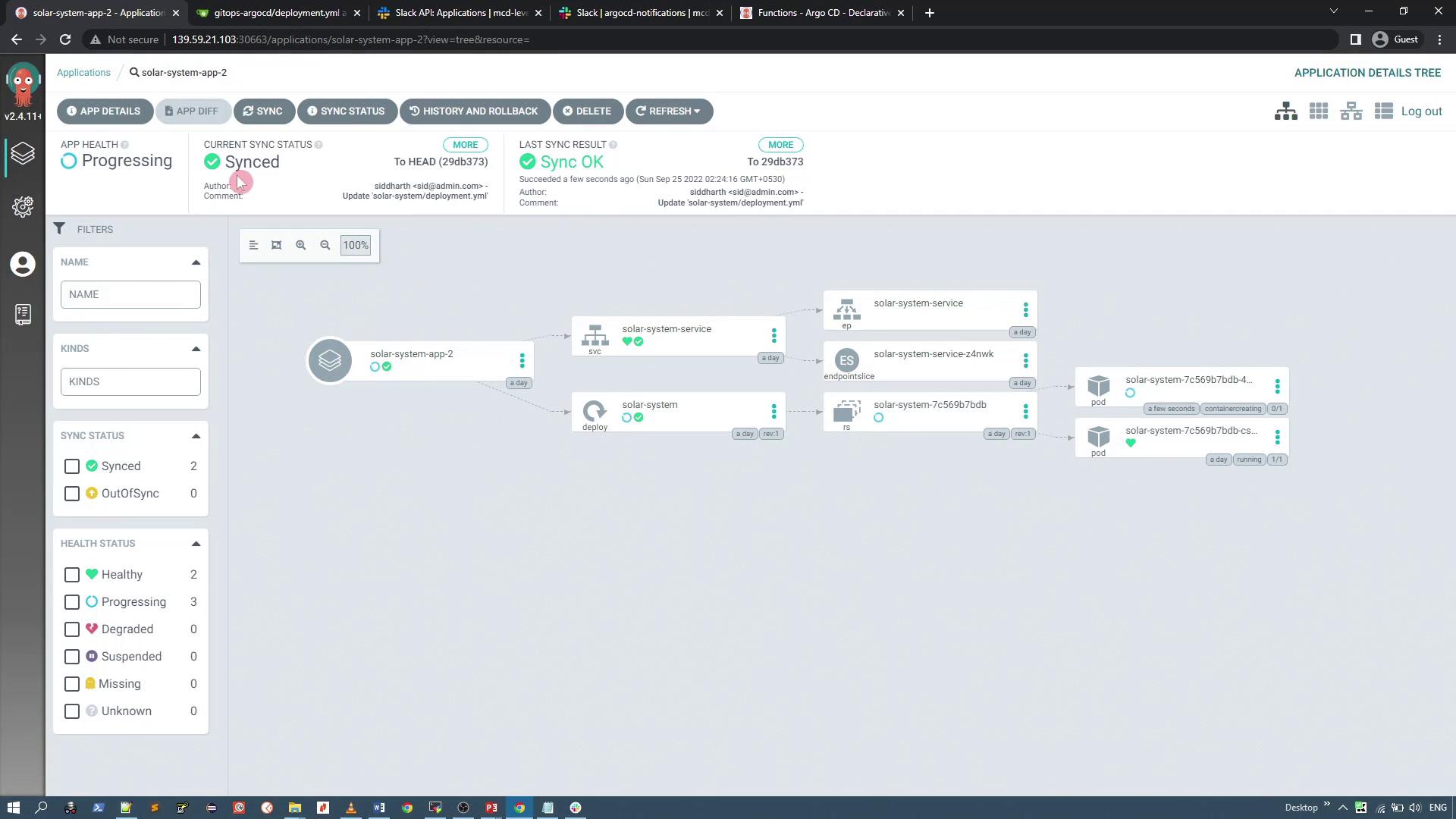Zoom out of the resource tree

tap(325, 245)
